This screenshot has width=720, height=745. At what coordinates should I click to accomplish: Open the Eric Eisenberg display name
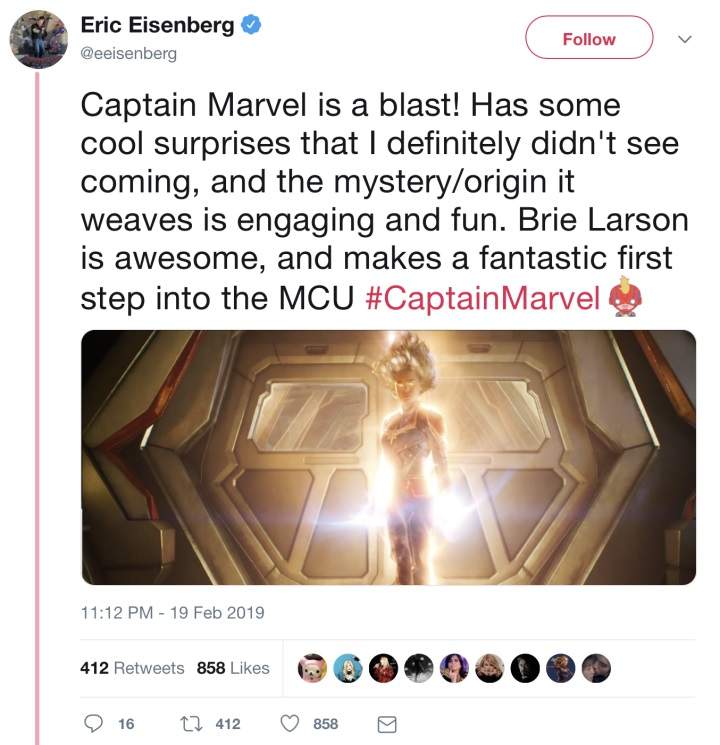click(159, 27)
